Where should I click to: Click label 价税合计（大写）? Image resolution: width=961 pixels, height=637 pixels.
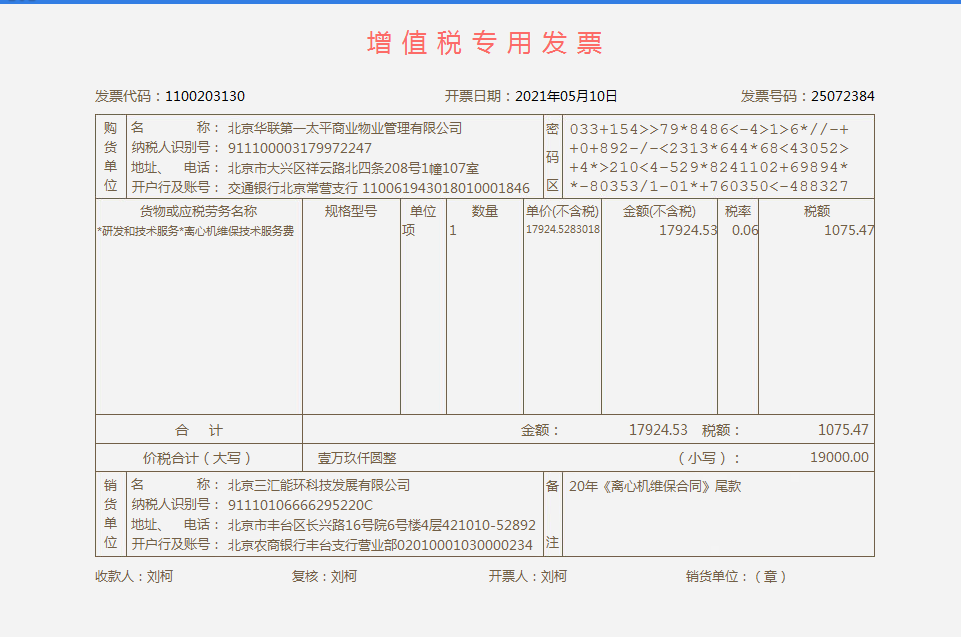[x=197, y=458]
